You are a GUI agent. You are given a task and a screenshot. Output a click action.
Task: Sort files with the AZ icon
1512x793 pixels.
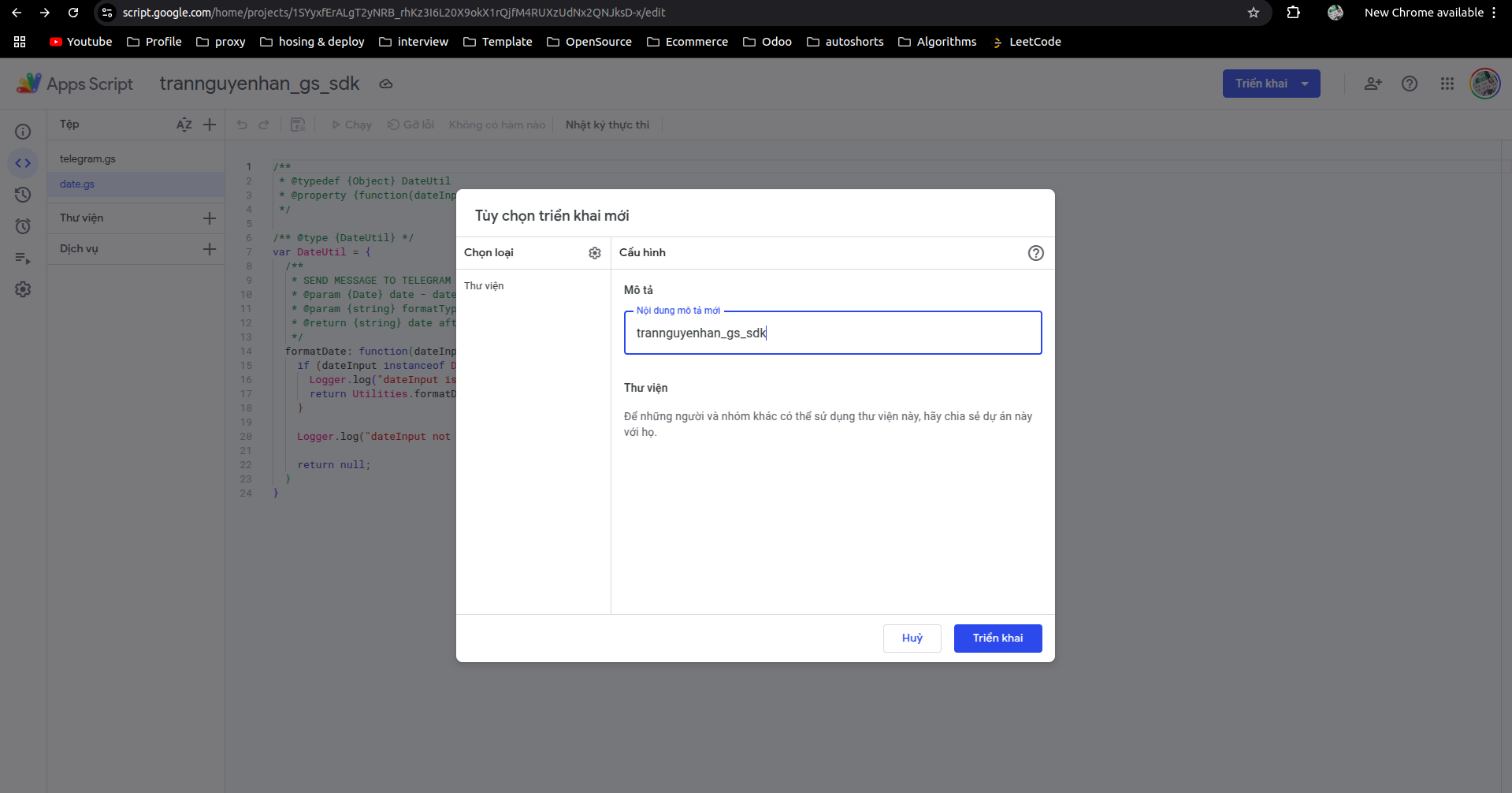point(184,125)
